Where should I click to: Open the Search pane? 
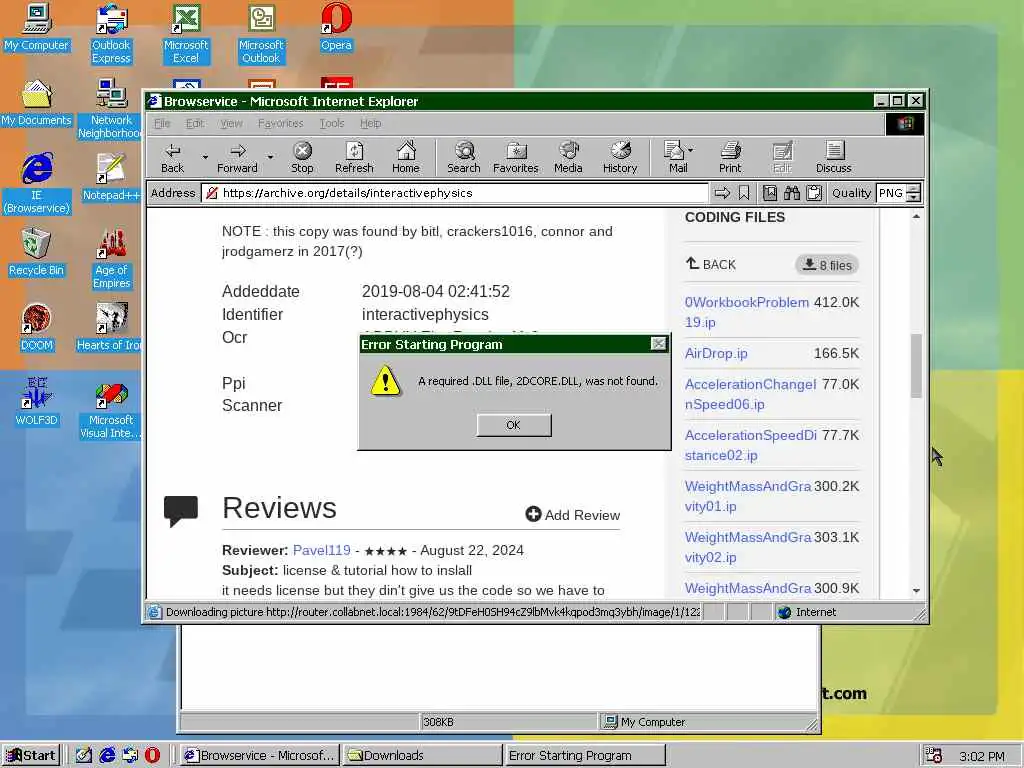click(x=464, y=157)
